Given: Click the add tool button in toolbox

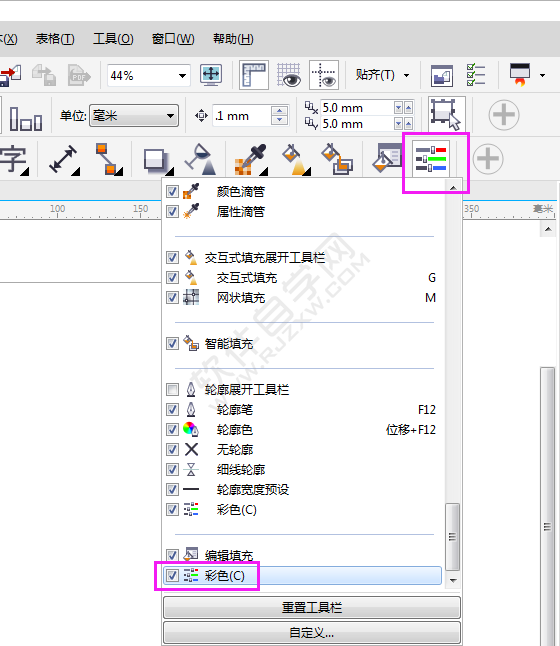Looking at the screenshot, I should pyautogui.click(x=488, y=159).
